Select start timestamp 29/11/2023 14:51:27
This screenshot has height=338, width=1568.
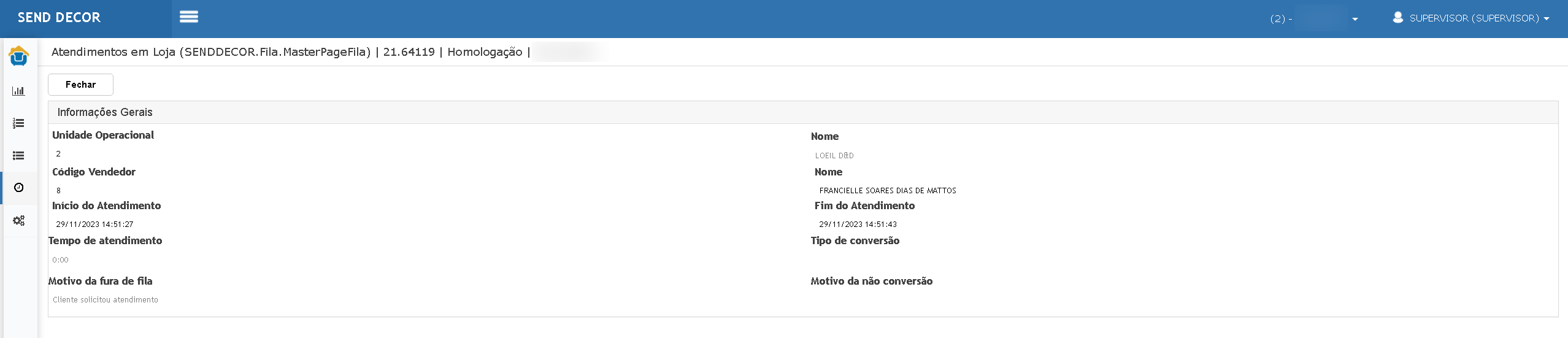coord(94,225)
